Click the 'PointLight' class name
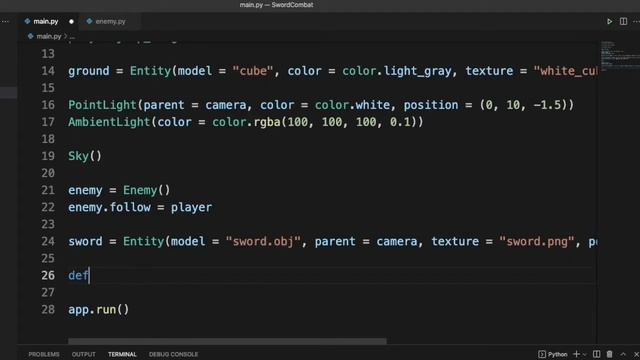 [x=102, y=105]
